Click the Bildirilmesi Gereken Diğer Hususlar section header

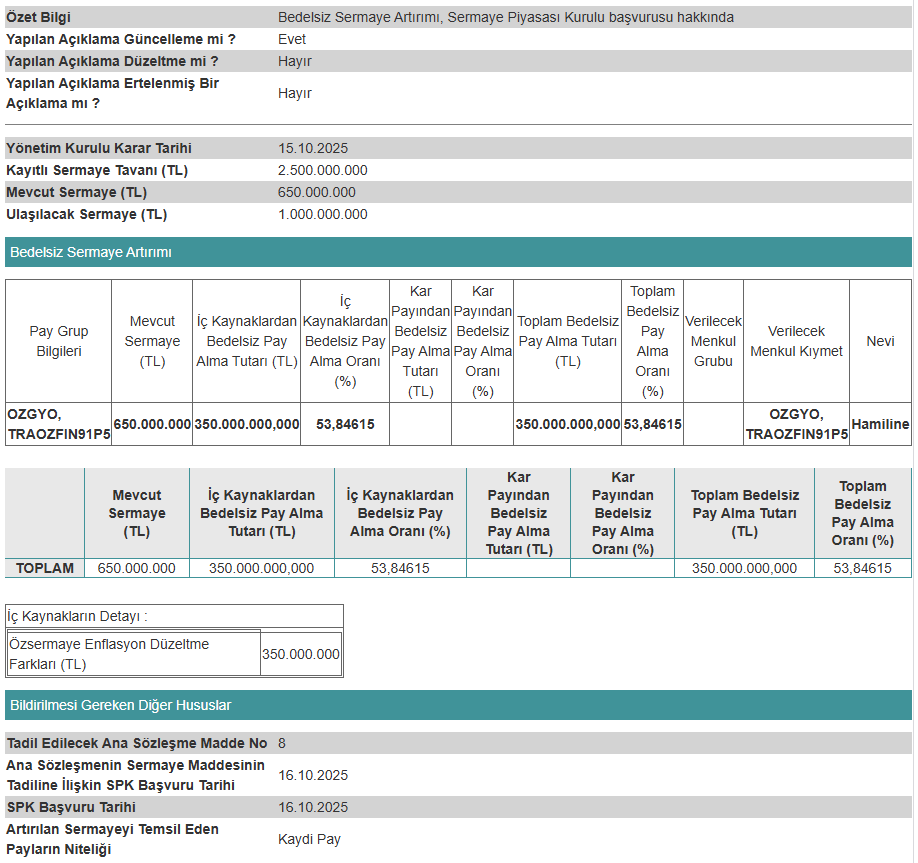point(120,705)
